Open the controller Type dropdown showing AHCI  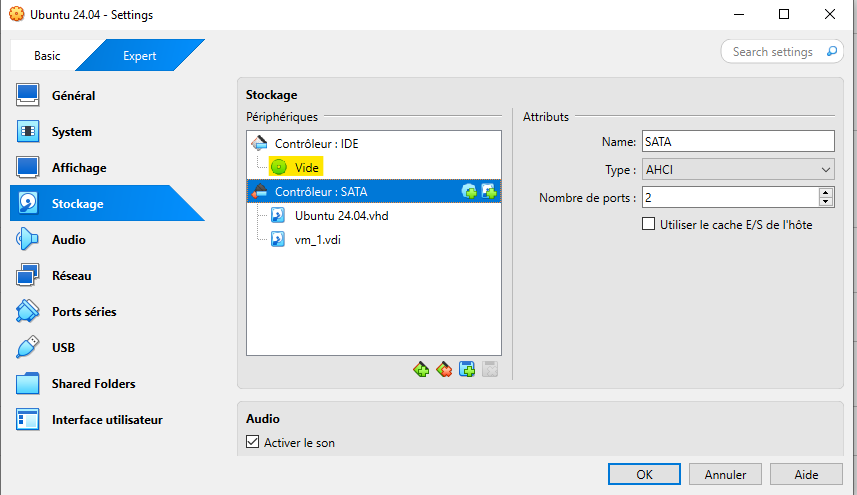(737, 170)
